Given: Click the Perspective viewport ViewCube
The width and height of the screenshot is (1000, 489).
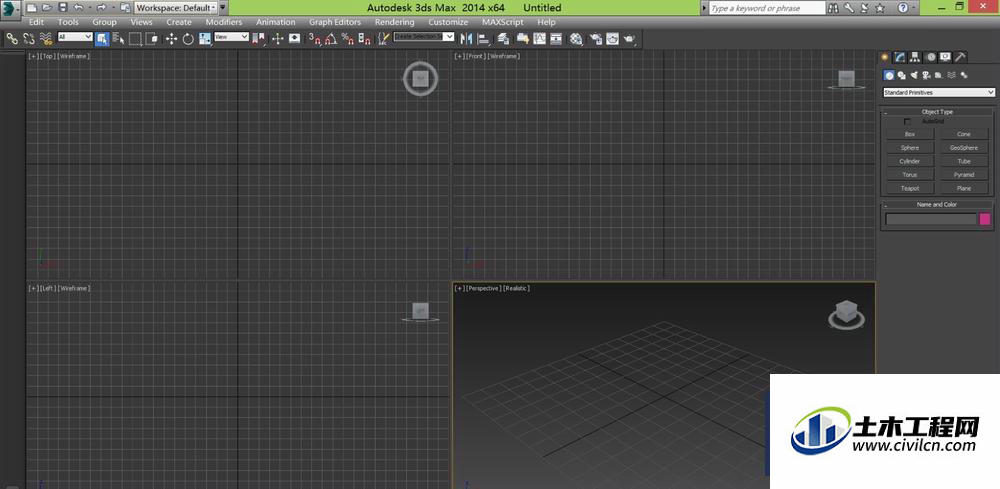Looking at the screenshot, I should 846,314.
